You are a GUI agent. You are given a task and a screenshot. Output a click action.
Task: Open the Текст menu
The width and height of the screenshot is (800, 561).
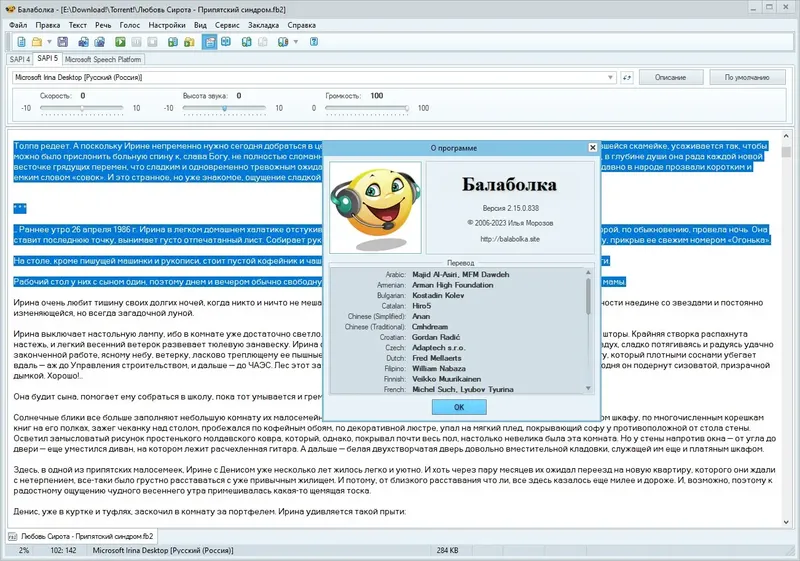tap(78, 25)
